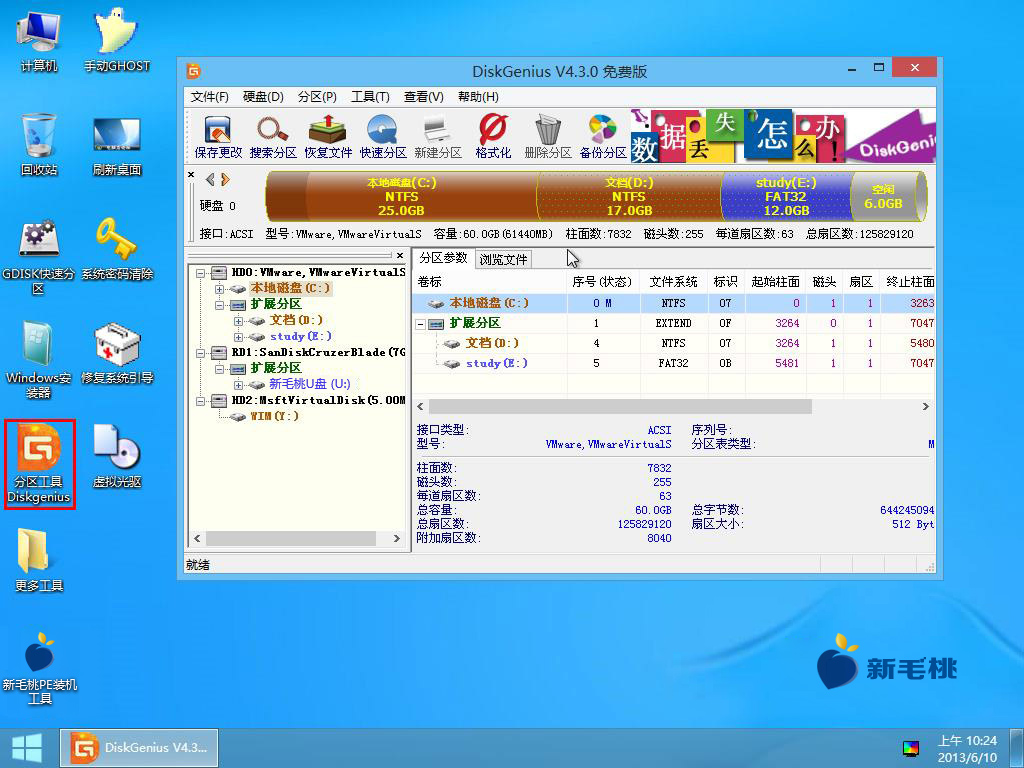The height and width of the screenshot is (768, 1024).
Task: Click the data-loss advertisement banner
Action: tap(783, 136)
